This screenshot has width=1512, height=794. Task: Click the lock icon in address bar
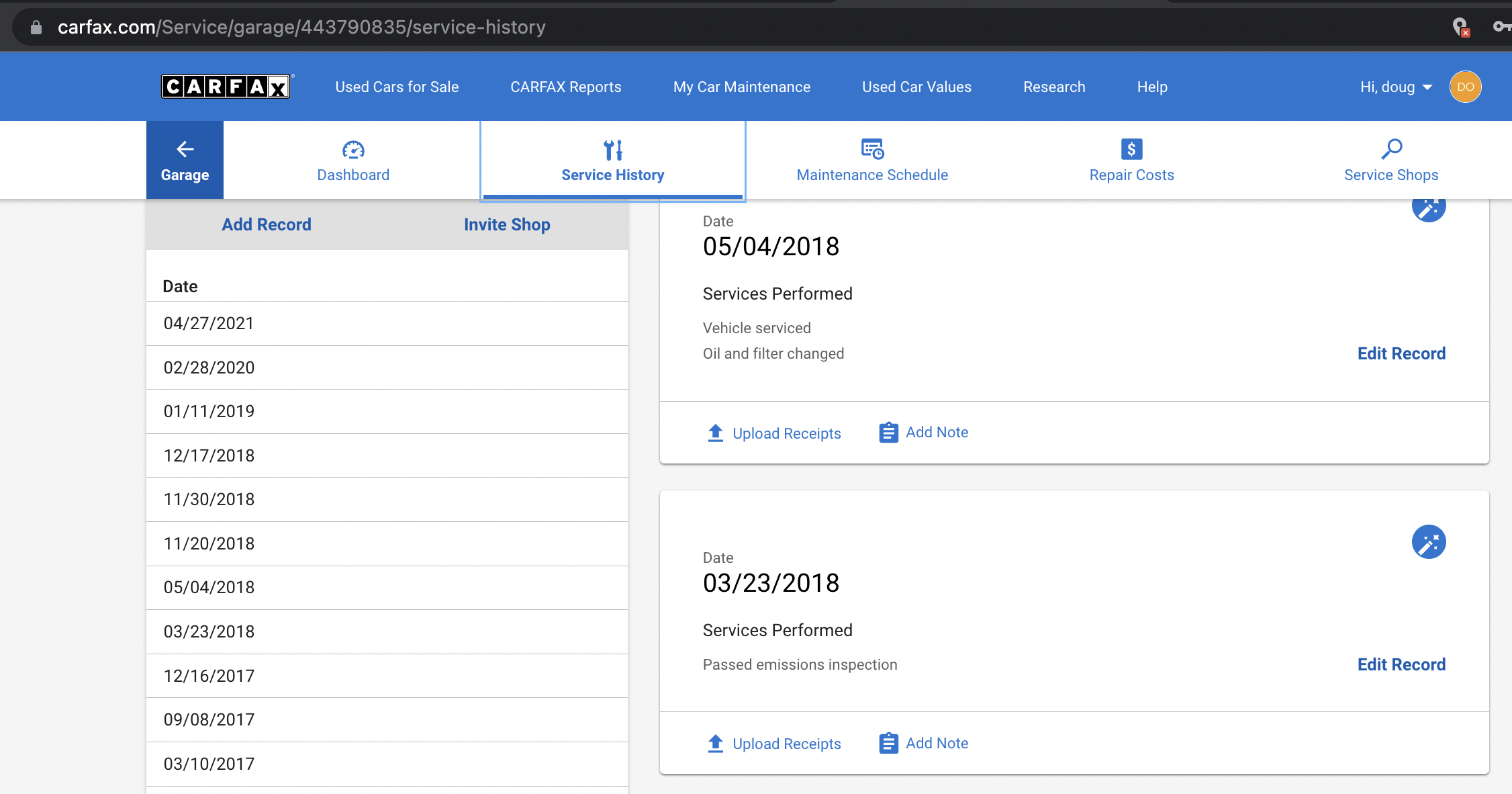pos(36,27)
